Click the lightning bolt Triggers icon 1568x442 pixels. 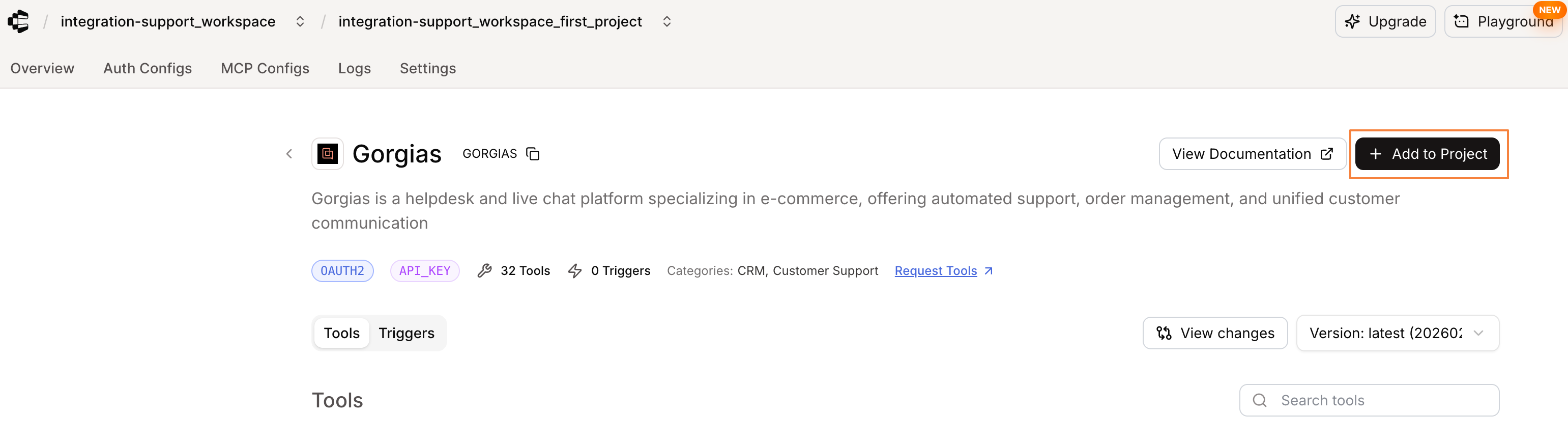[x=574, y=271]
